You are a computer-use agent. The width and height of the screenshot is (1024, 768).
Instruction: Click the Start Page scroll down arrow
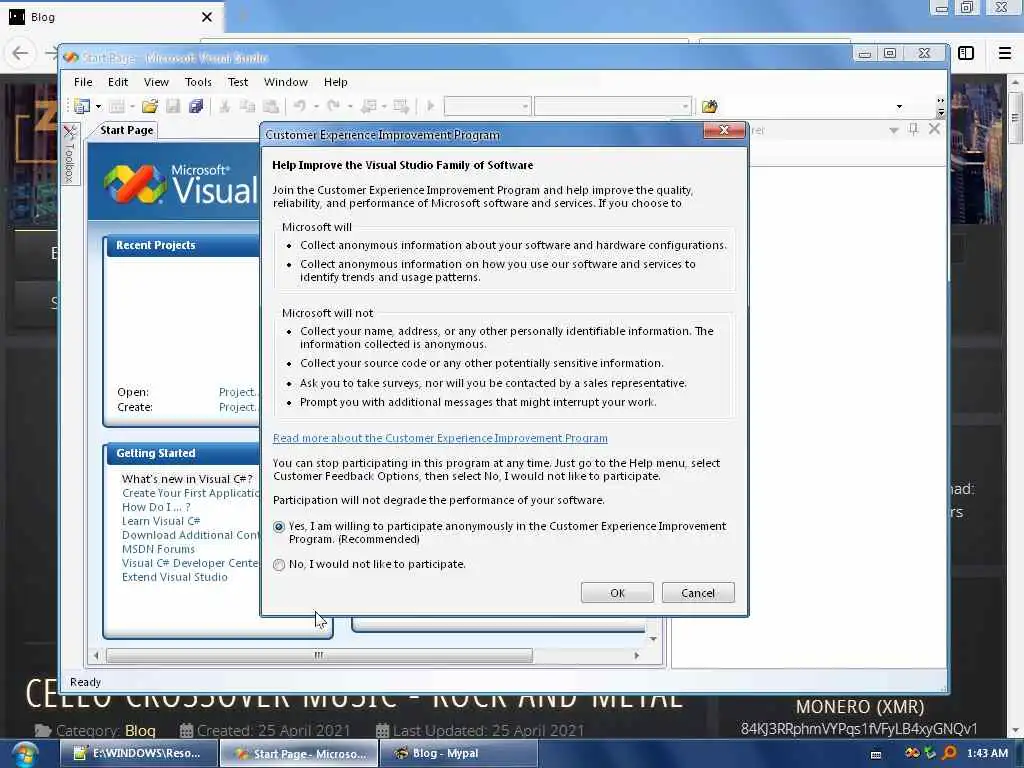[653, 639]
